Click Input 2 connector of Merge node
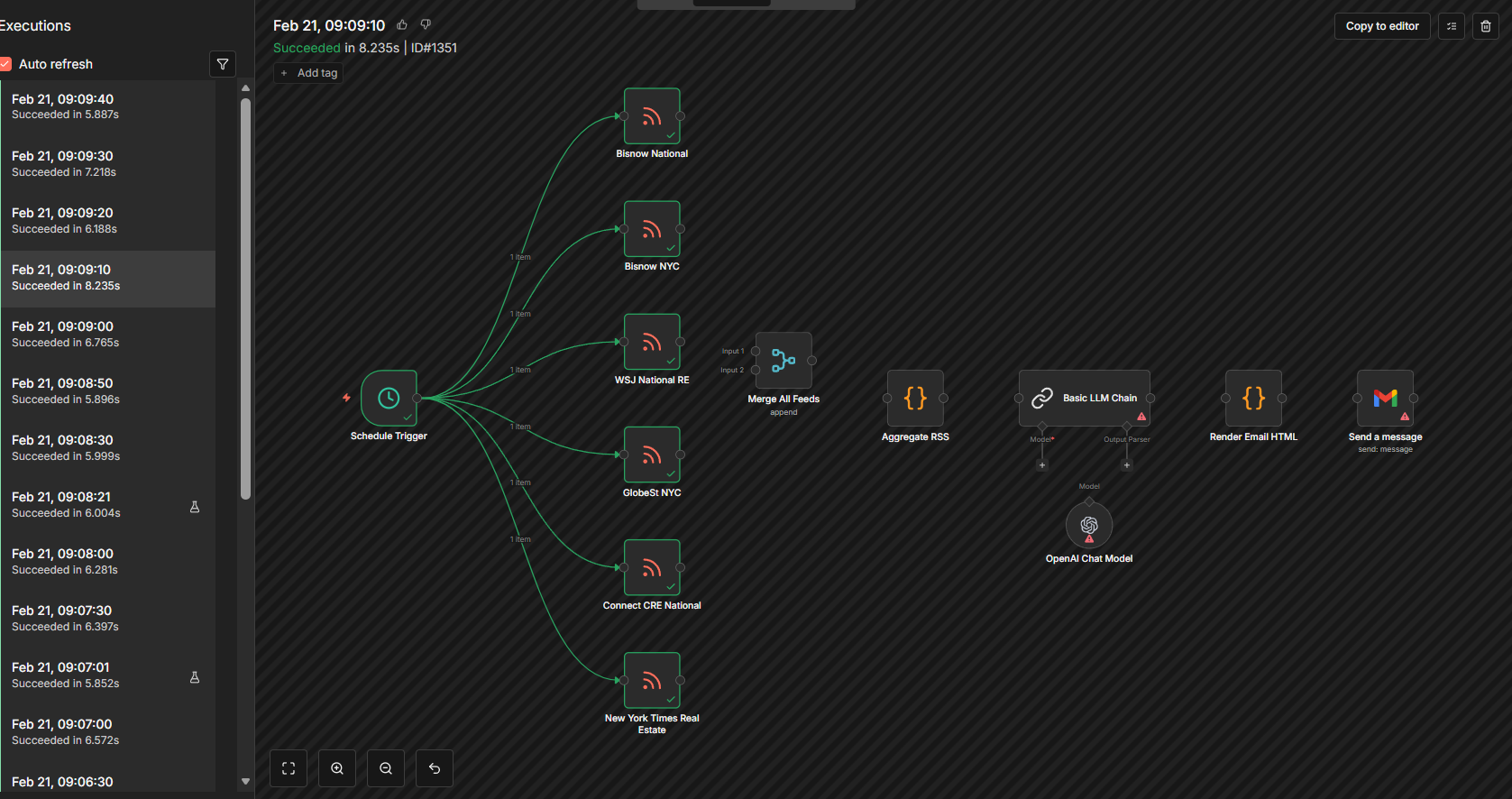Screen dimensions: 1512x799 pos(756,370)
